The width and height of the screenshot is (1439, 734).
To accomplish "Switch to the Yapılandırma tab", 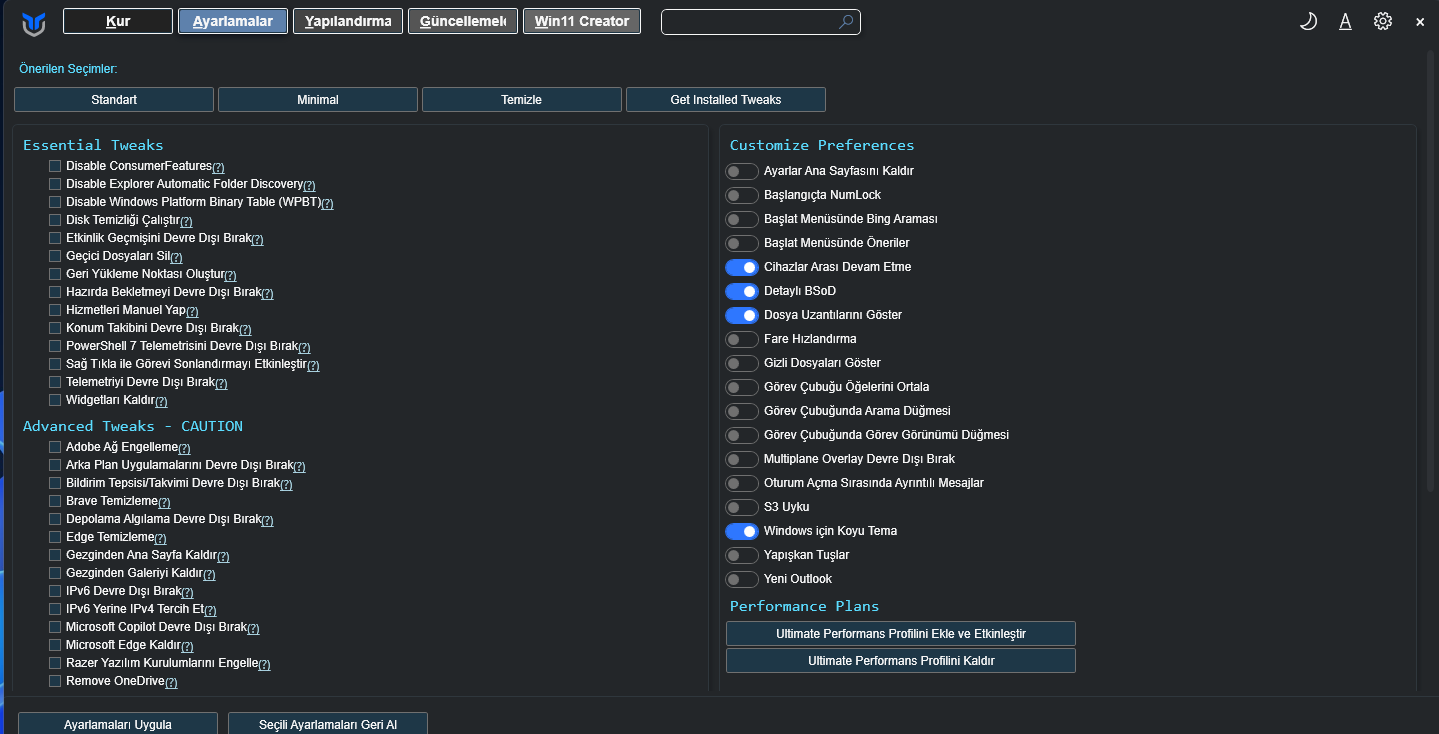I will click(x=347, y=20).
